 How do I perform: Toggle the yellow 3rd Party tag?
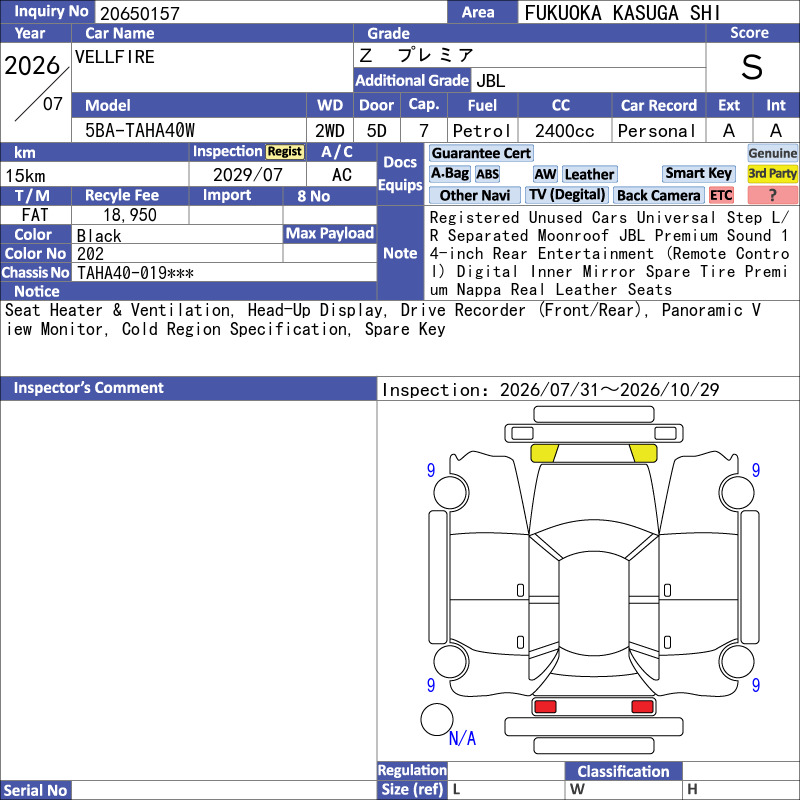(x=772, y=173)
